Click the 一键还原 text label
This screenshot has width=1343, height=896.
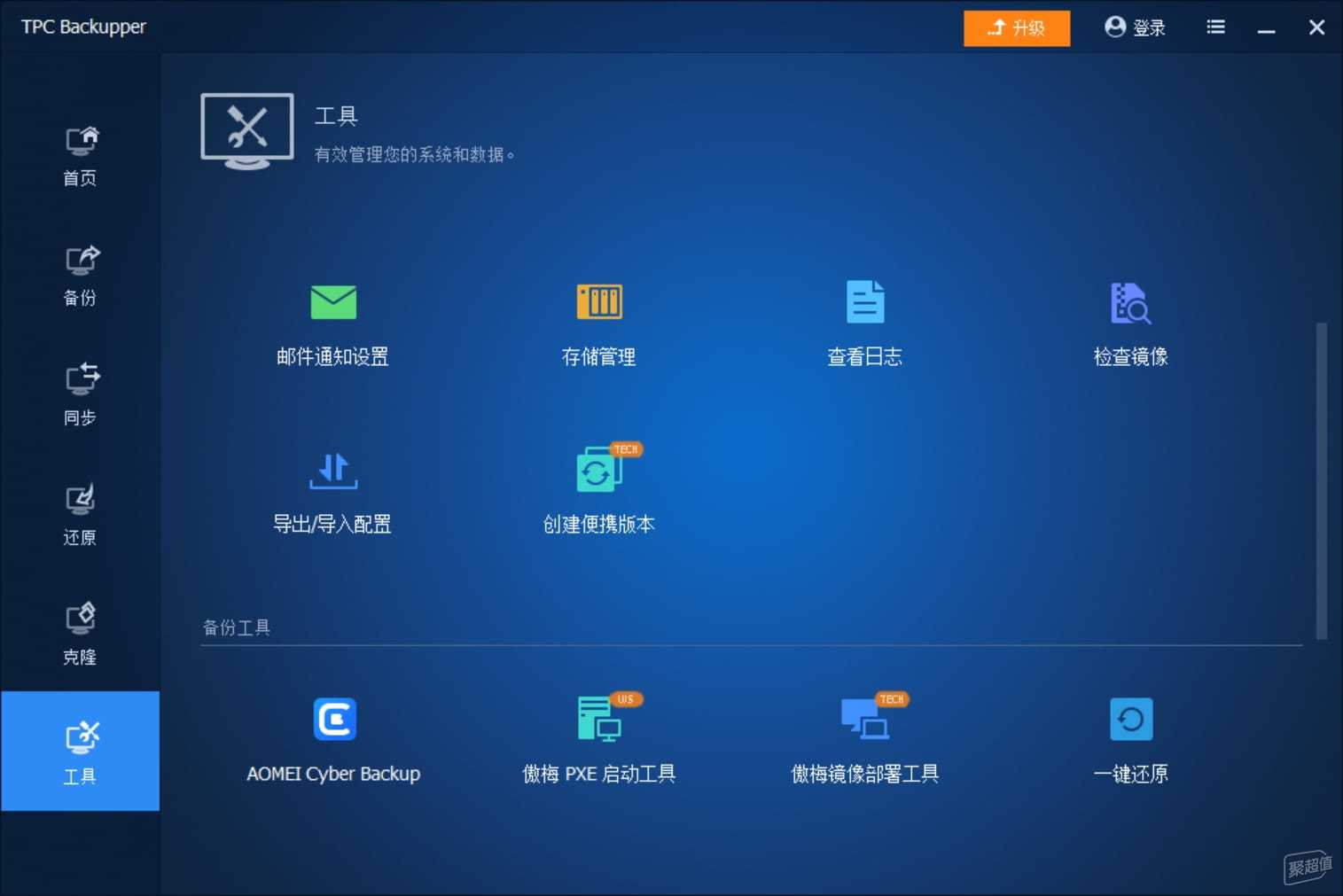point(1130,775)
